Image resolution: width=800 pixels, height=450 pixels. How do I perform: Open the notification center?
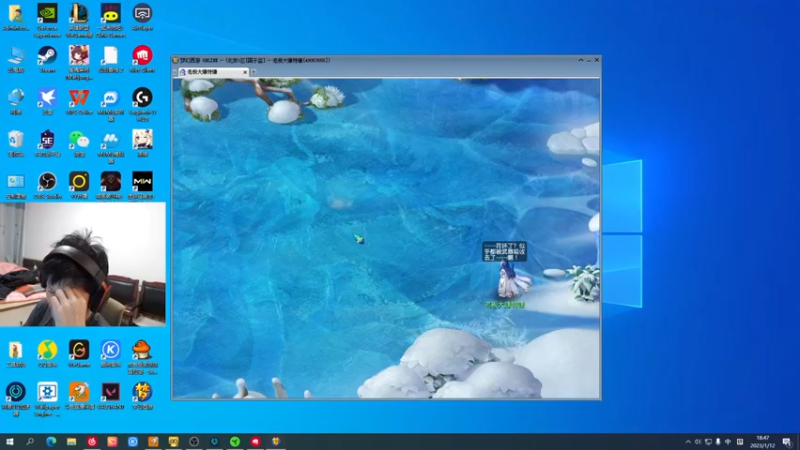pyautogui.click(x=787, y=442)
